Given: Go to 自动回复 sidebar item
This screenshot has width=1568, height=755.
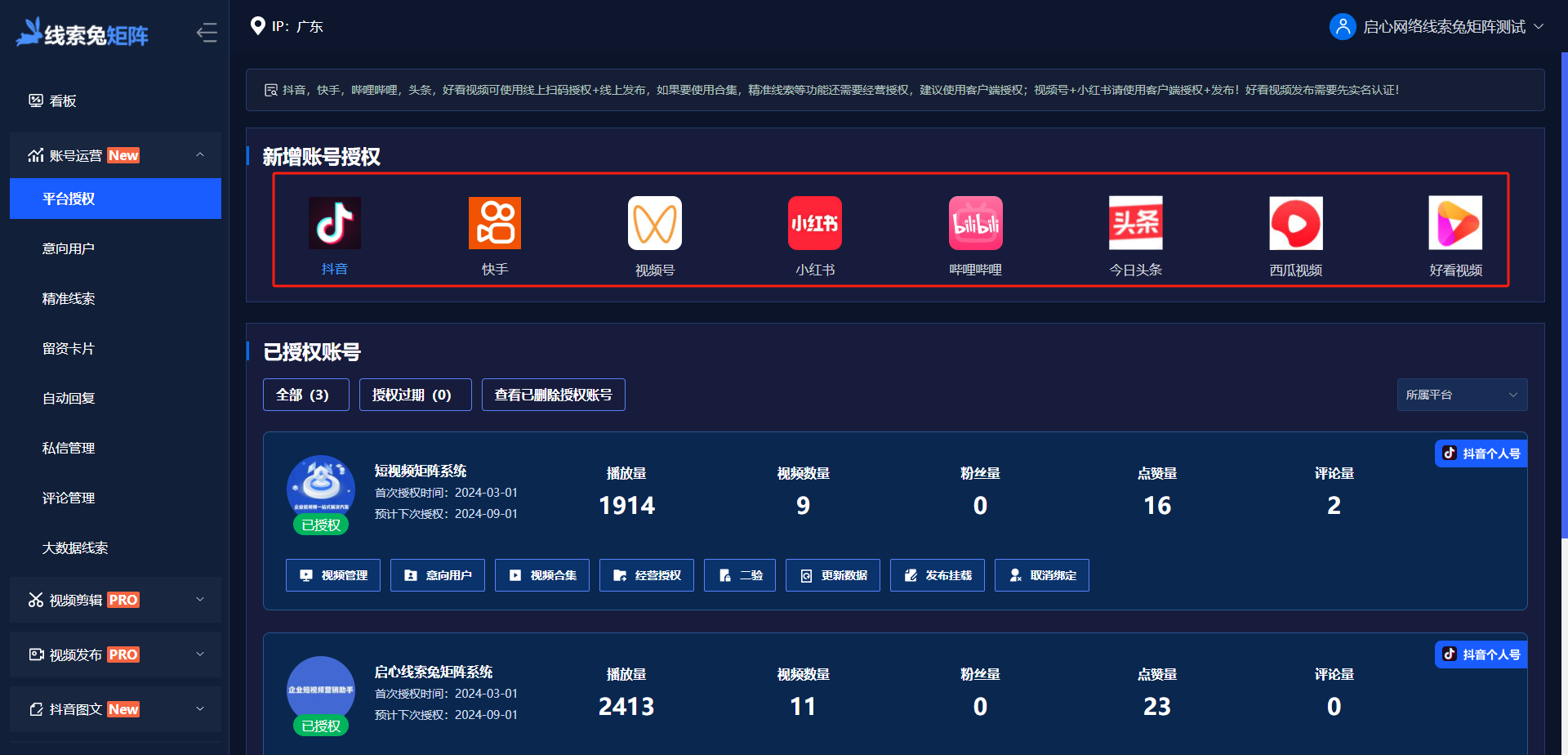Looking at the screenshot, I should (x=115, y=398).
